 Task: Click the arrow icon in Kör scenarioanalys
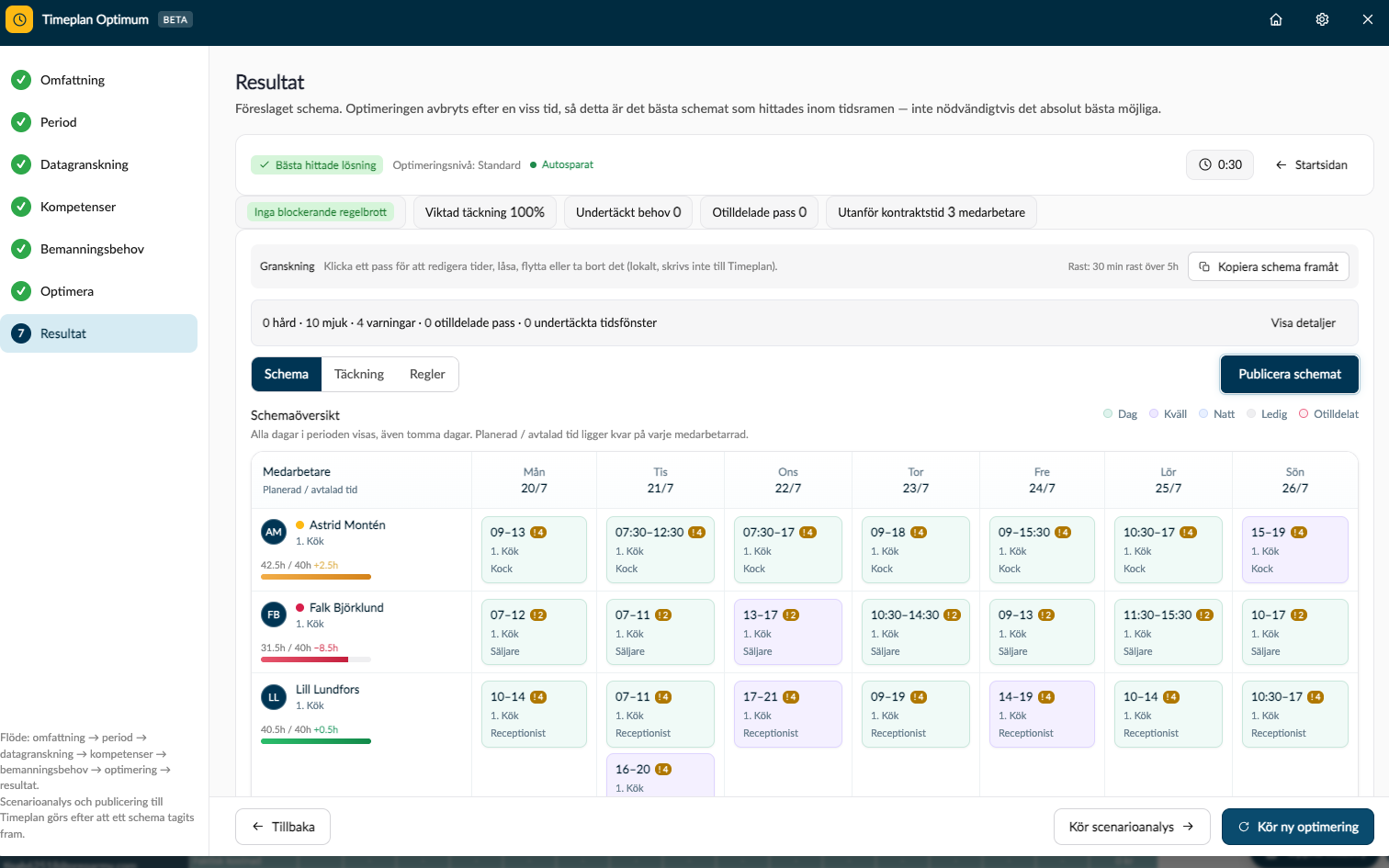click(1188, 827)
